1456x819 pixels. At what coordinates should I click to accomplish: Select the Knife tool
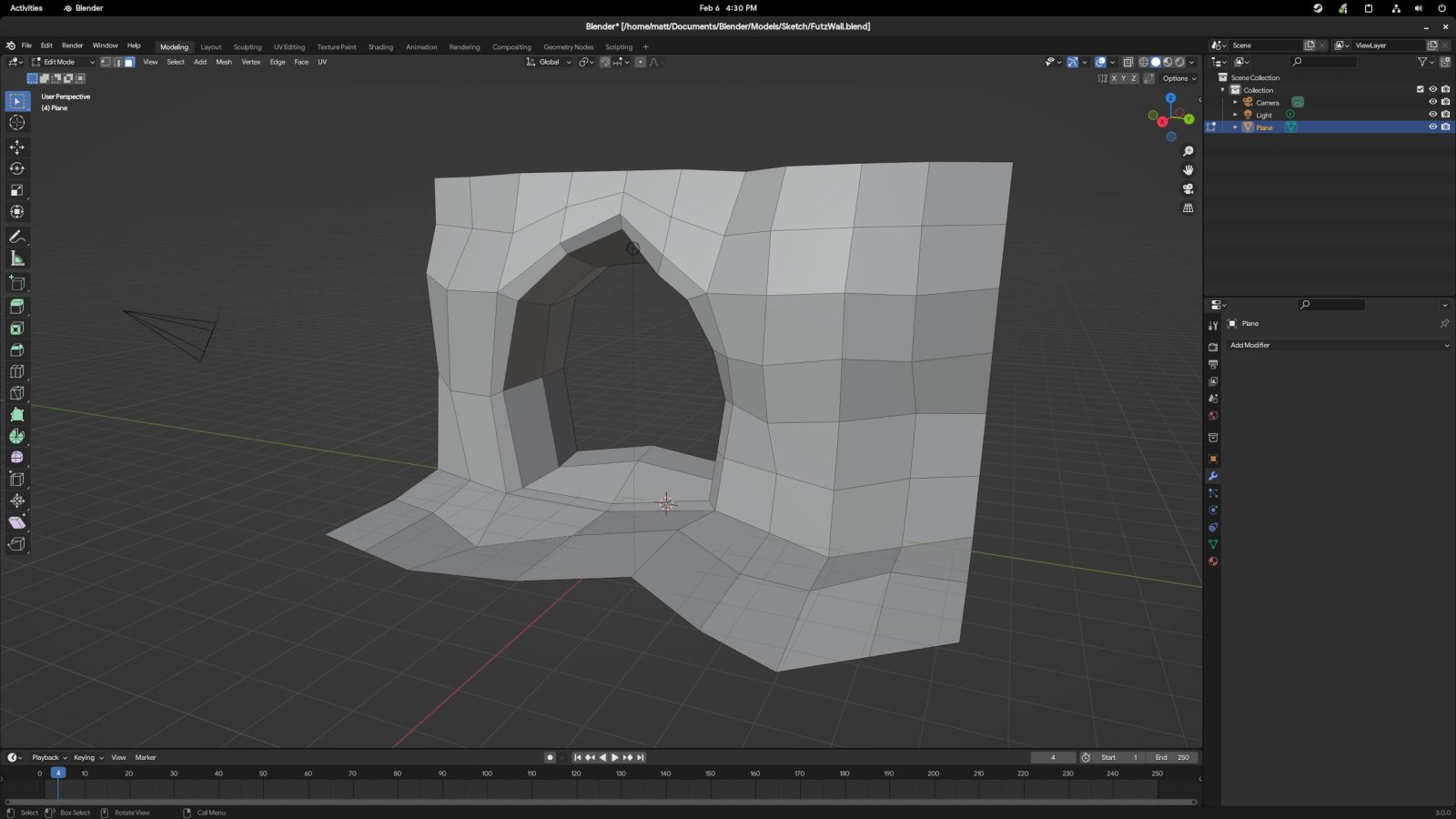click(x=17, y=393)
